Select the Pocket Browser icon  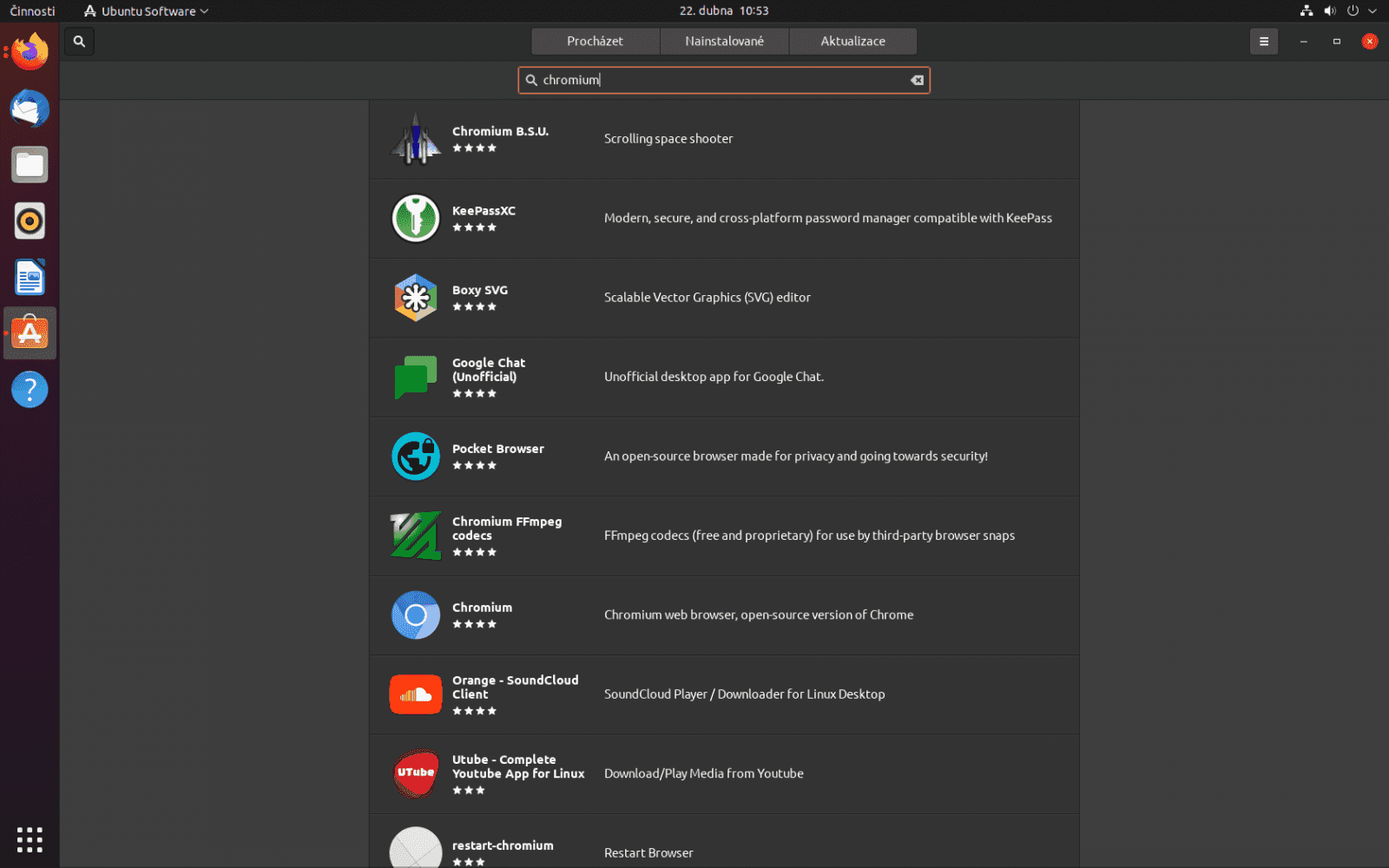(416, 456)
